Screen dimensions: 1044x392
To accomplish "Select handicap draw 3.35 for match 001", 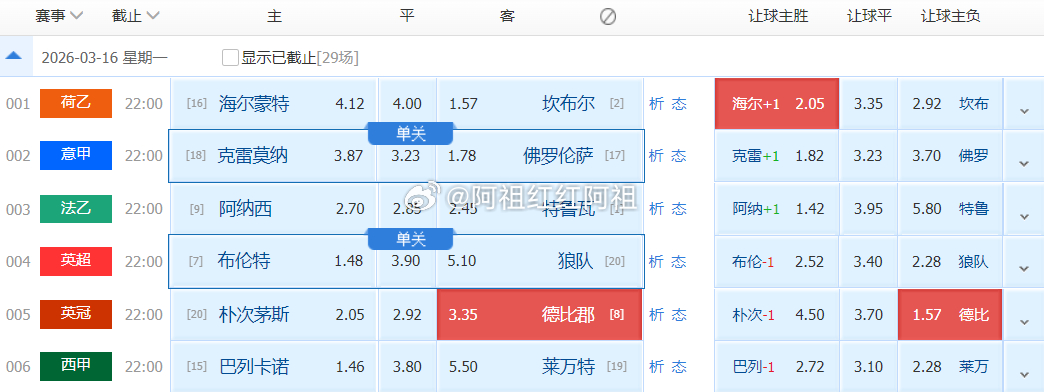I will pos(868,104).
